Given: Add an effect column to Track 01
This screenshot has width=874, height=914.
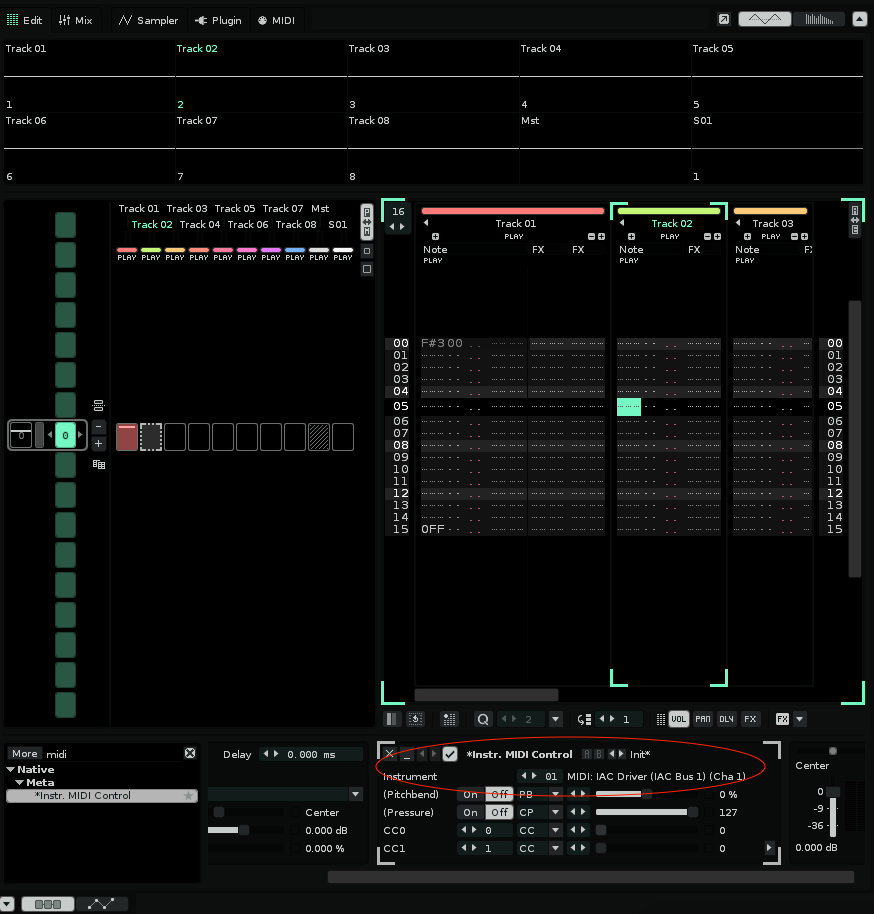Looking at the screenshot, I should (x=601, y=236).
